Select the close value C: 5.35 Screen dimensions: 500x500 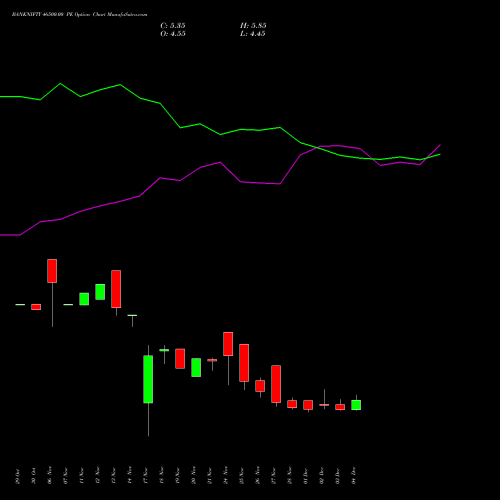[x=173, y=26]
